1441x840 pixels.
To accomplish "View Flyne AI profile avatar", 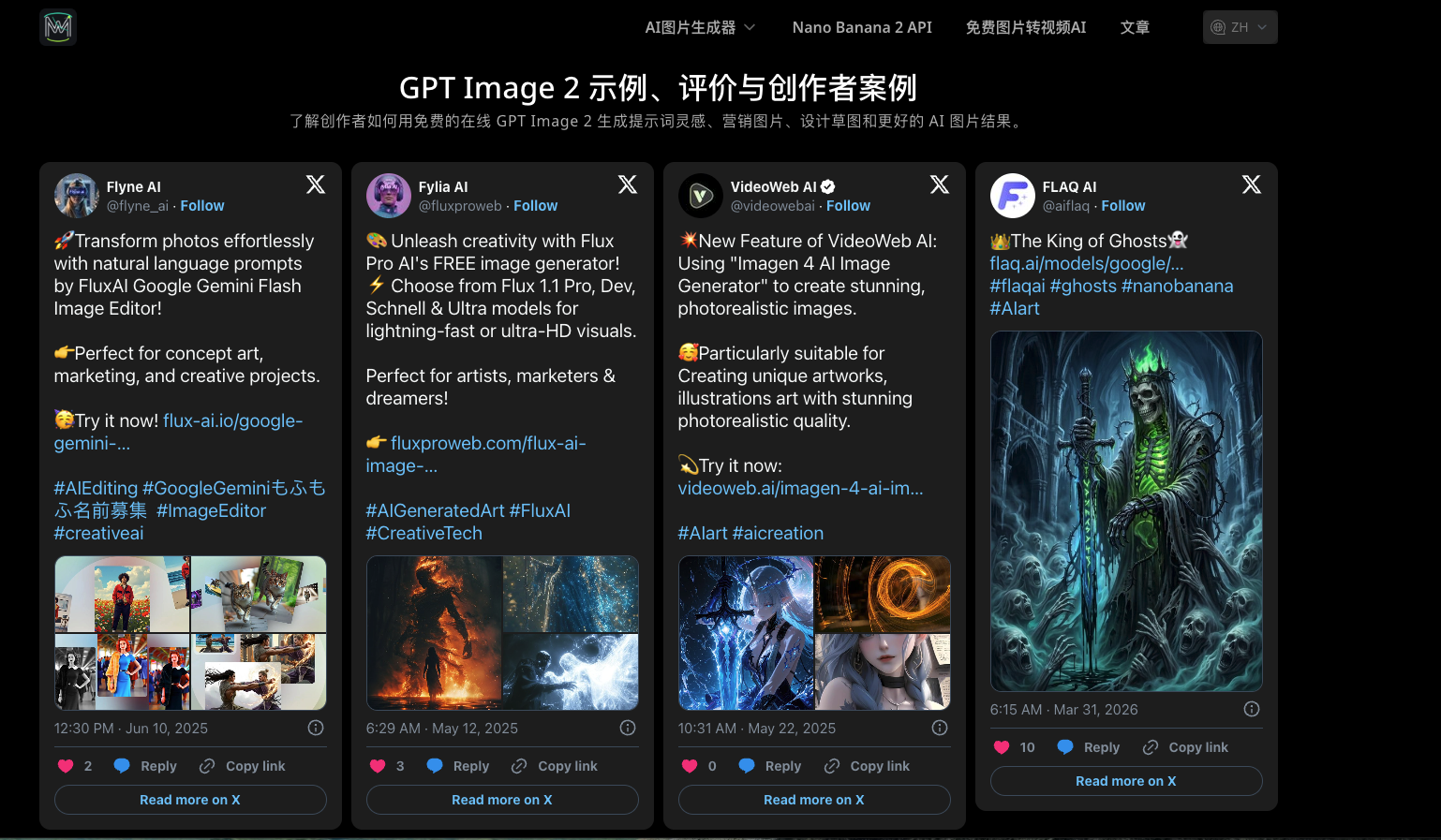I will pos(77,196).
